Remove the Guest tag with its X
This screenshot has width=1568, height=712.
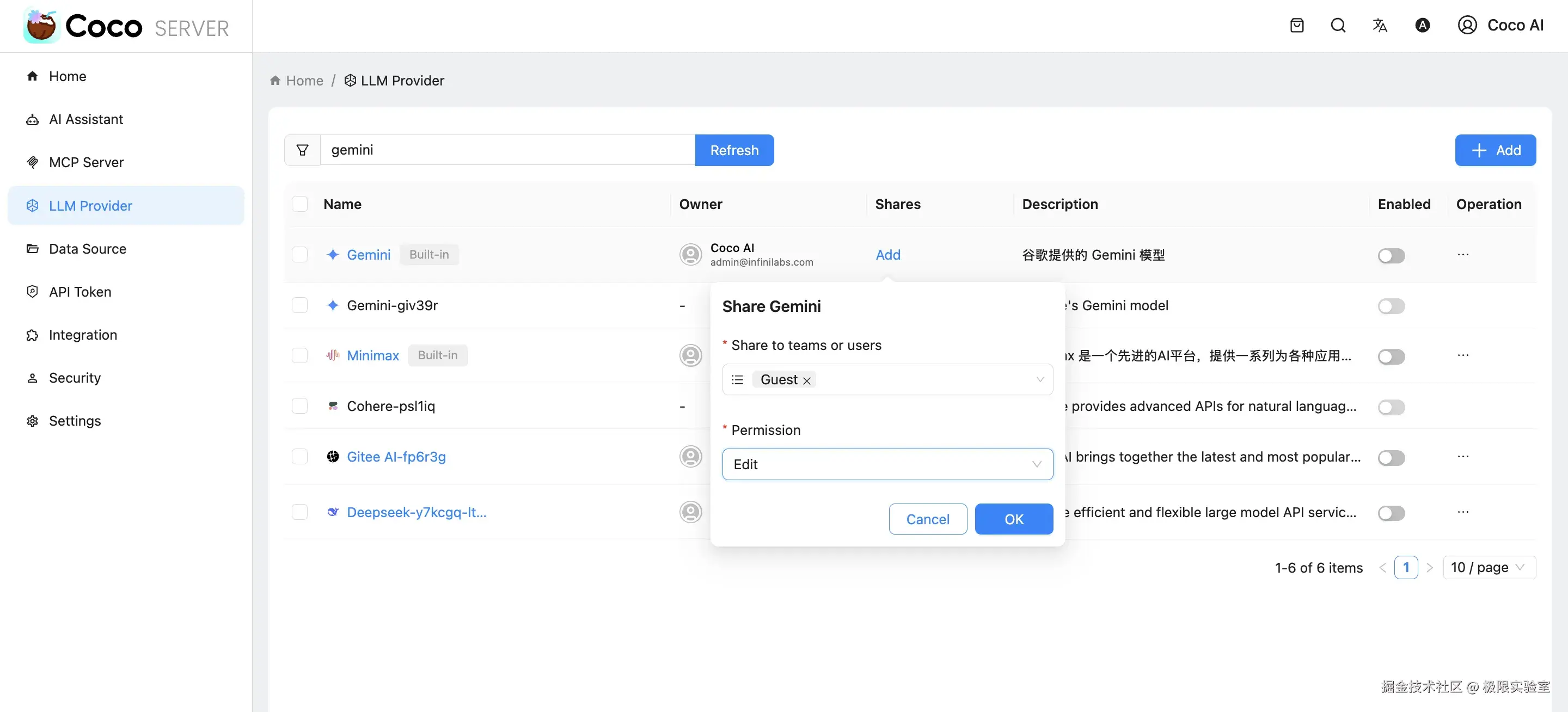(806, 380)
